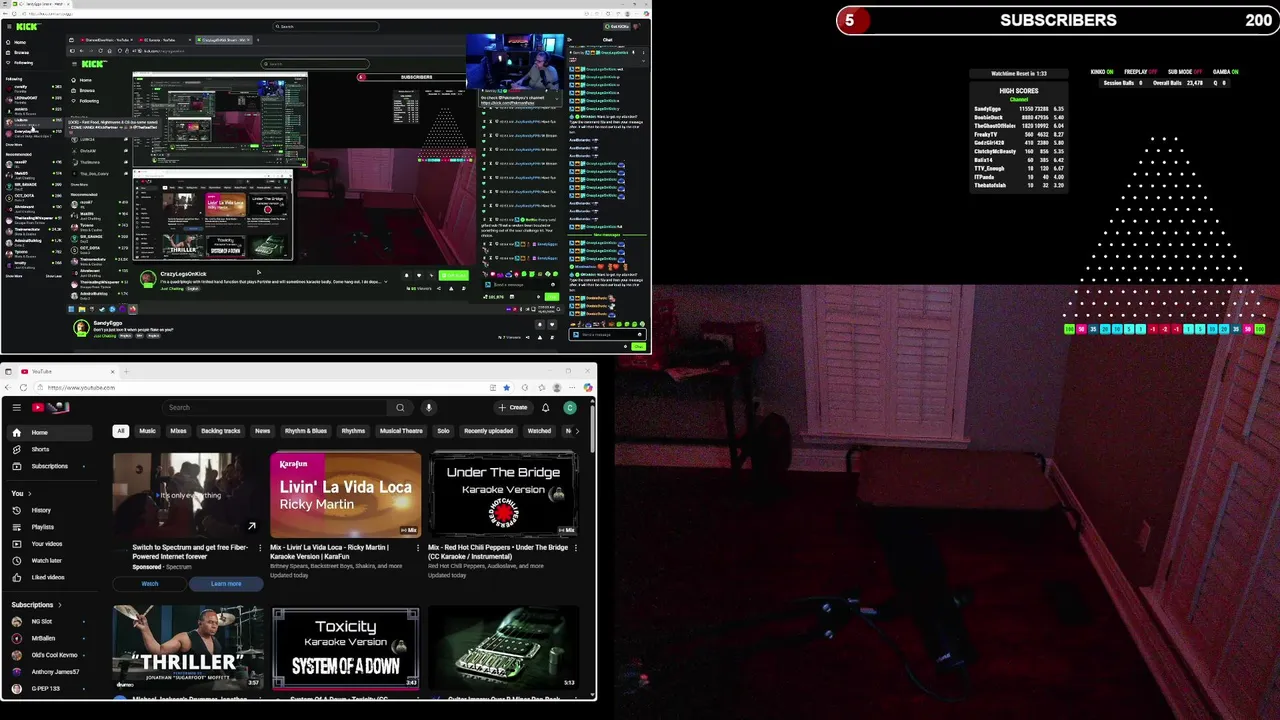
Task: Click the Kick logo in outer window
Action: click(x=28, y=26)
